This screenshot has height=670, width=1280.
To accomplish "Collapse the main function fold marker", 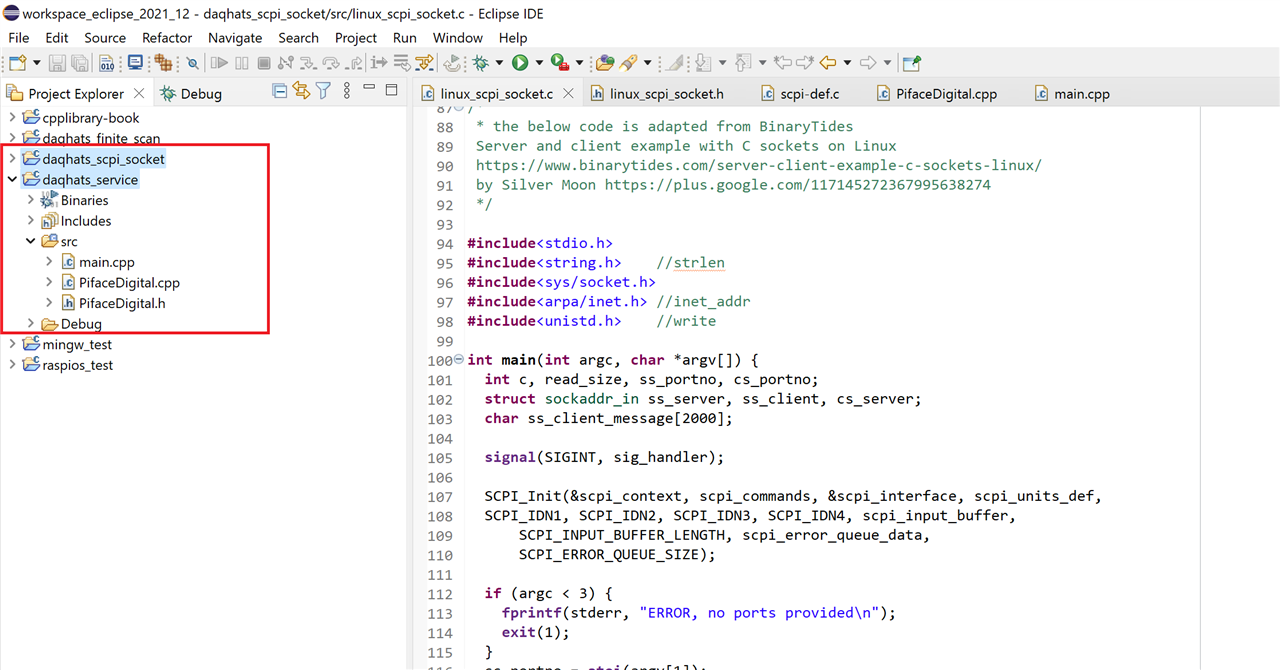I will (x=459, y=360).
